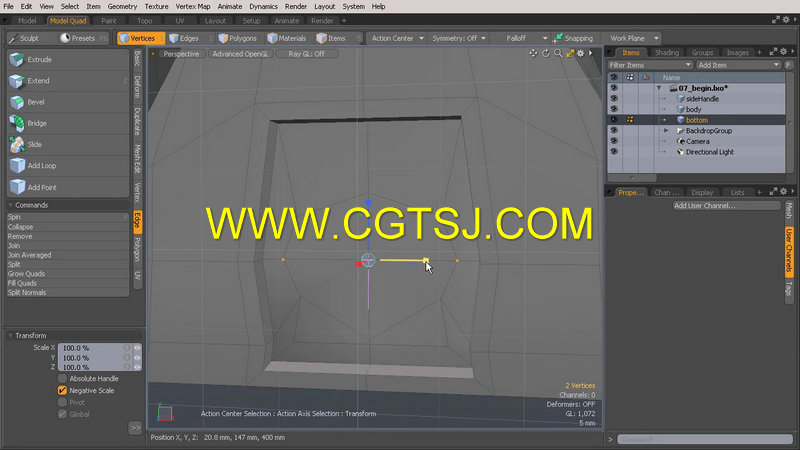Enable the Absolute Handle checkbox
The image size is (800, 450).
tap(62, 379)
